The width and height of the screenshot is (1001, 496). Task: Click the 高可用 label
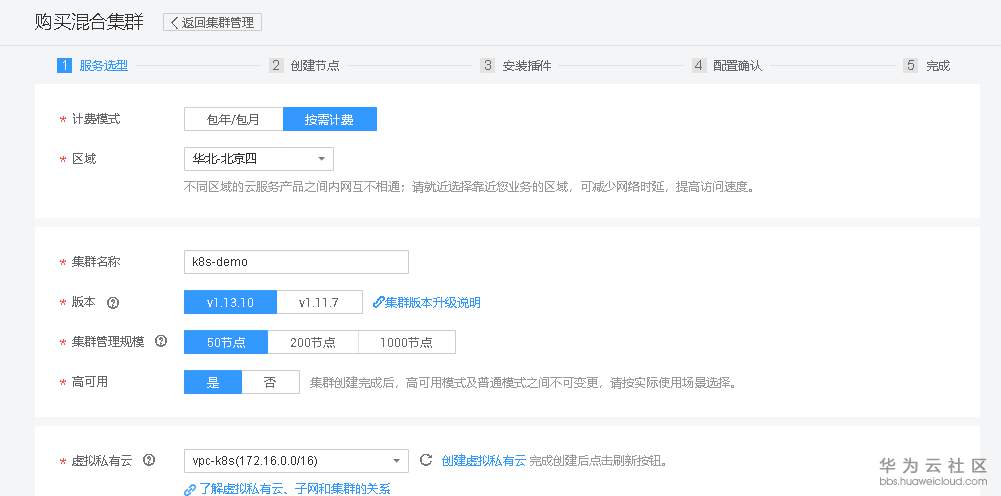[90, 382]
